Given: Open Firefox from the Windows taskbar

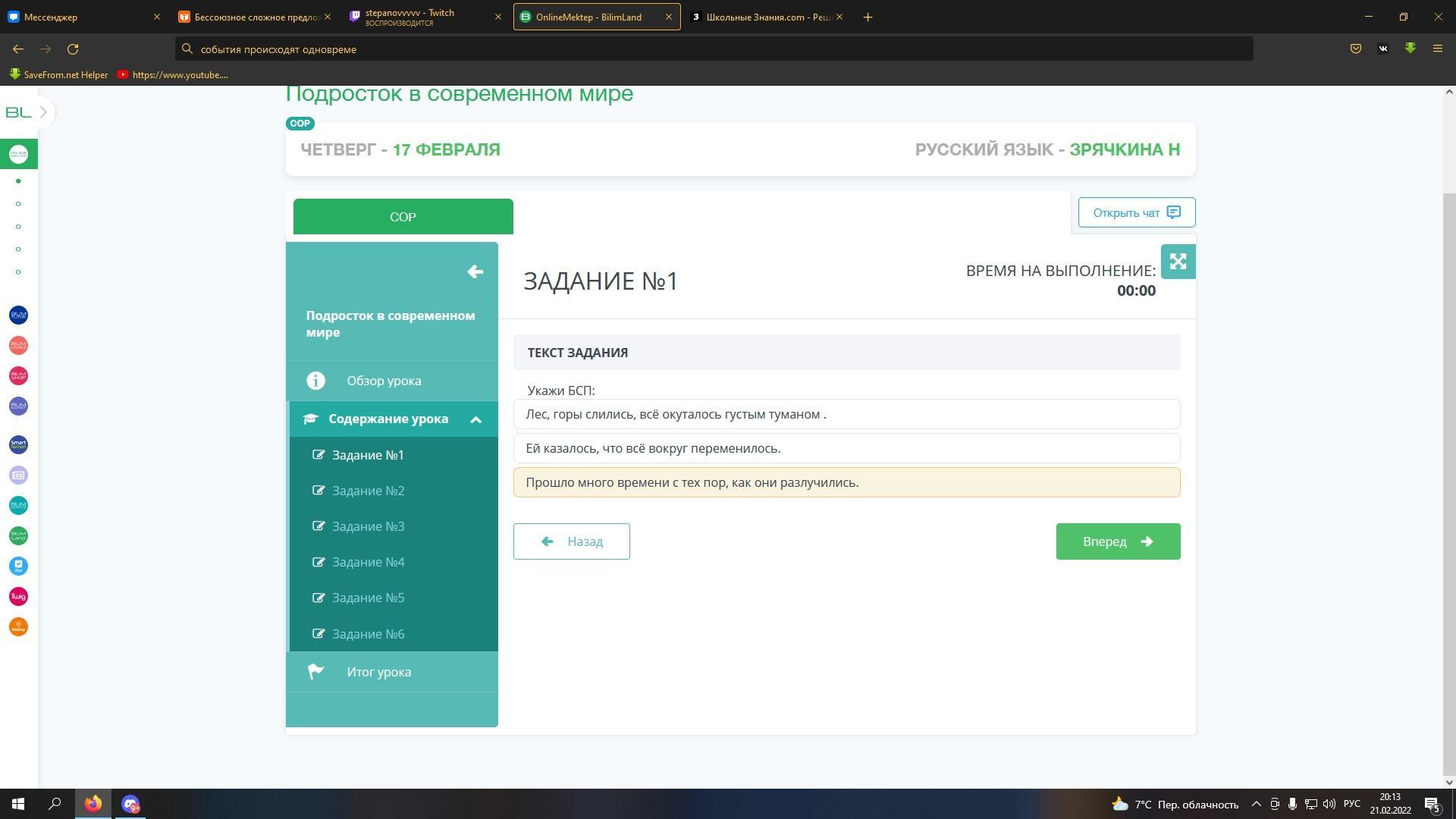Looking at the screenshot, I should 93,804.
